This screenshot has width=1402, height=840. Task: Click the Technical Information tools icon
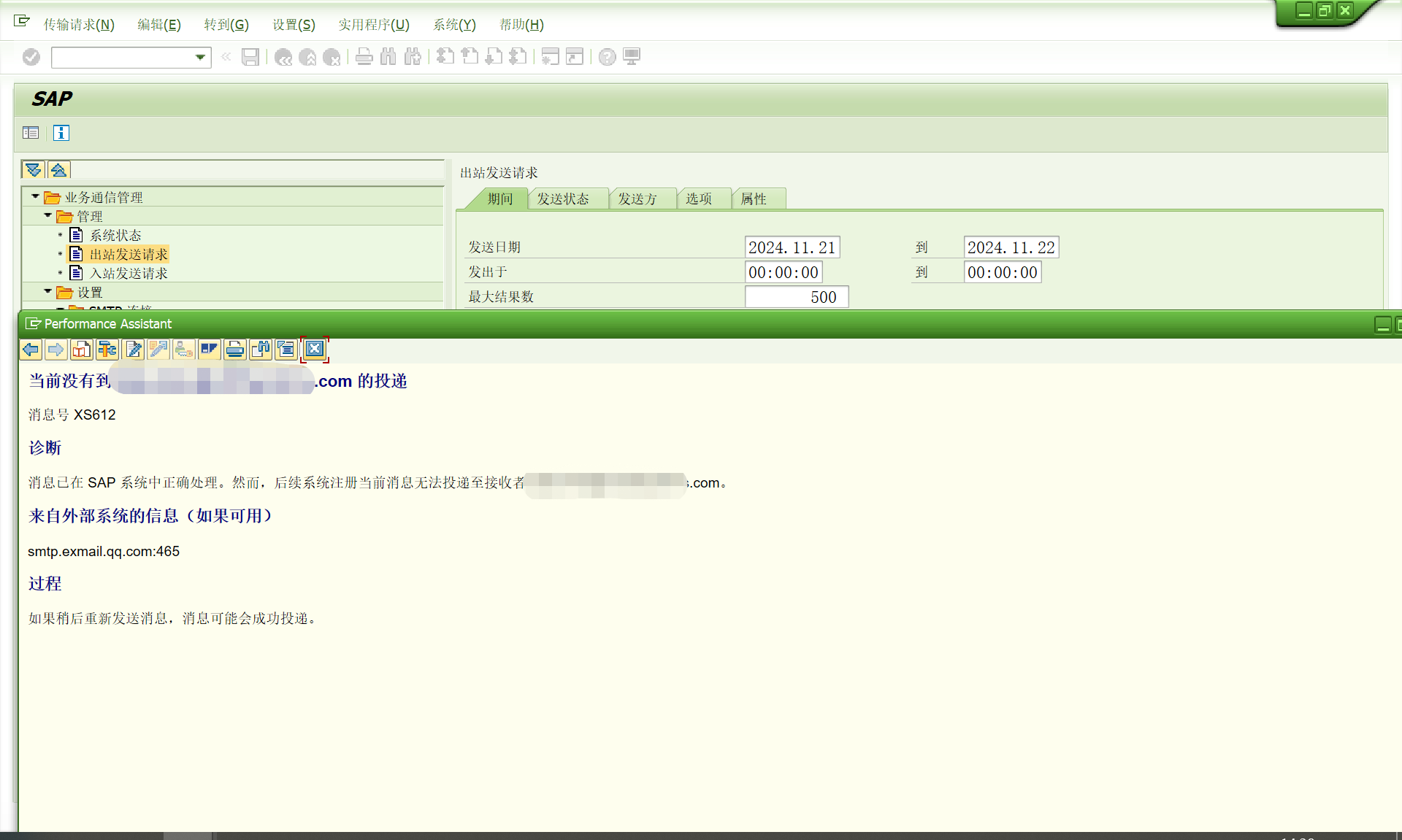[107, 350]
